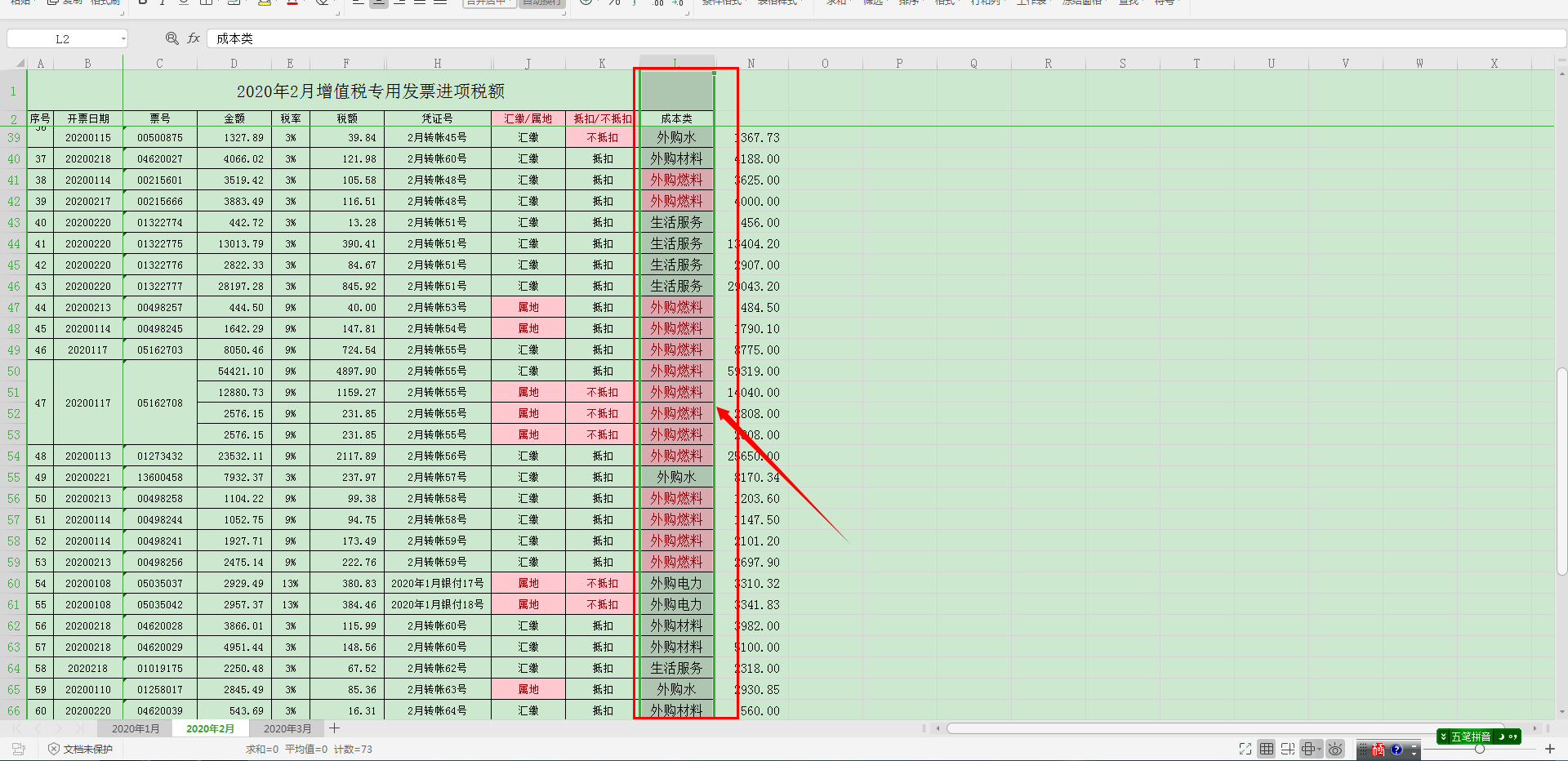Click the select-all corner of the grid
The width and height of the screenshot is (1568, 761).
[14, 63]
